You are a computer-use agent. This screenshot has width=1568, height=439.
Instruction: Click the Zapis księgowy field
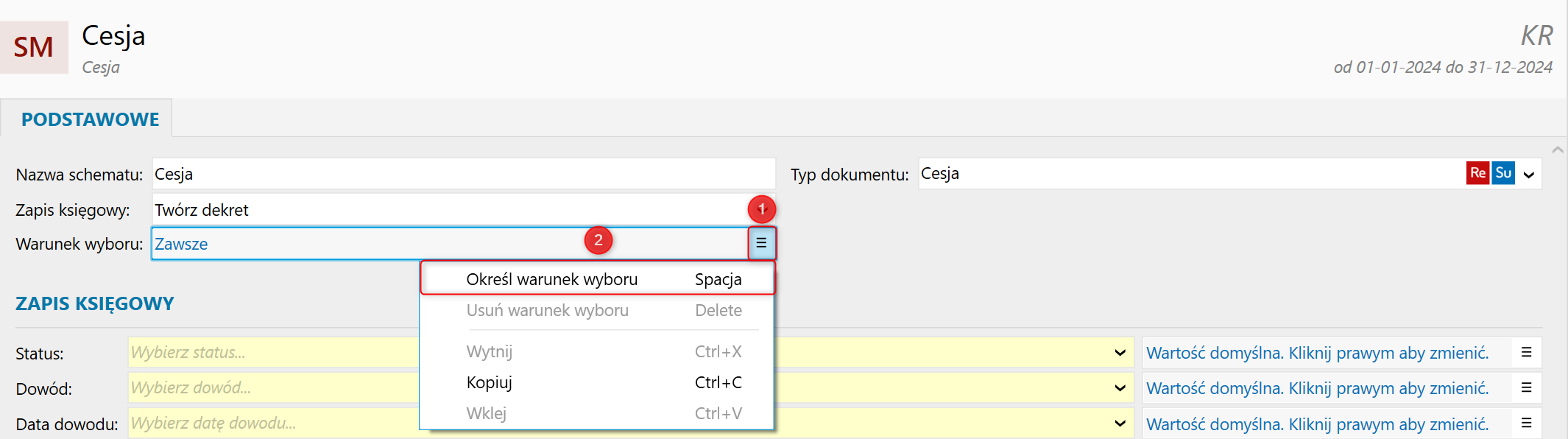pos(449,210)
